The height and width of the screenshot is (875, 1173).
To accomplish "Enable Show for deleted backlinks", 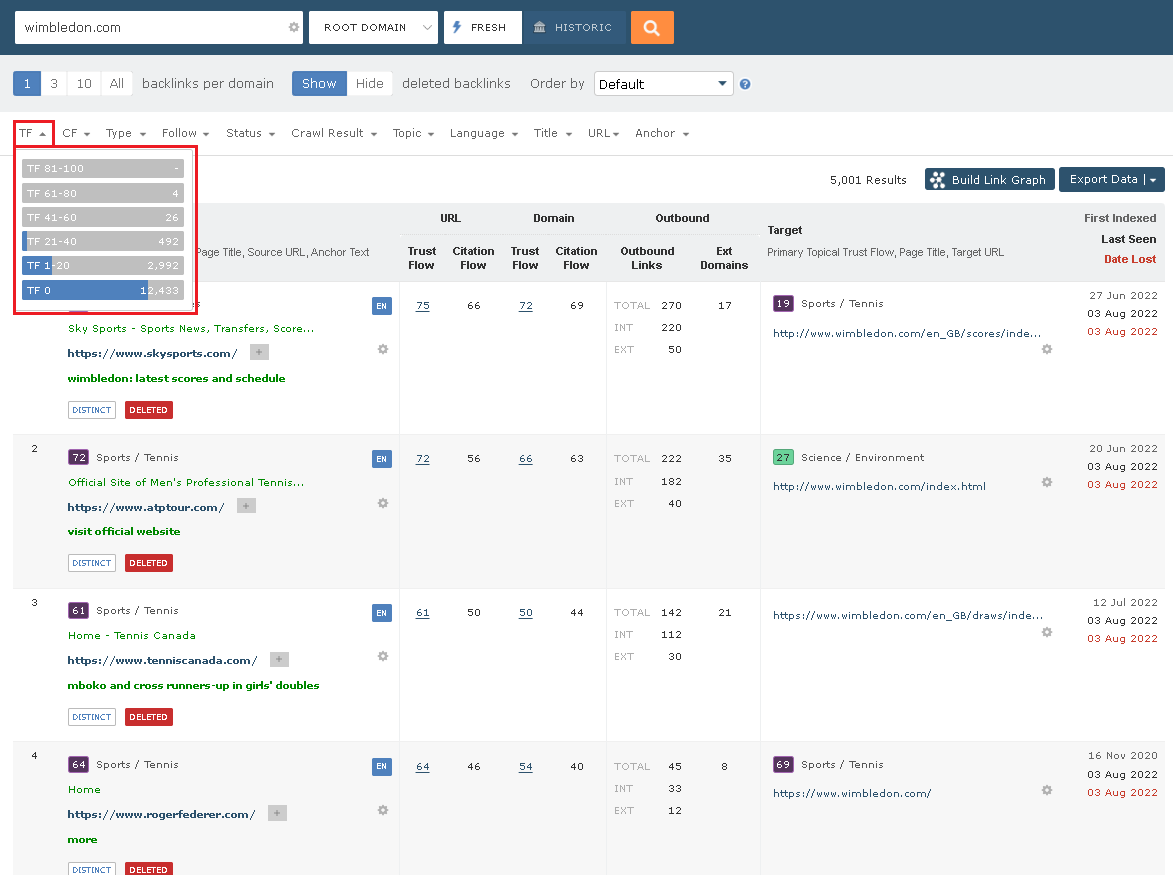I will coord(318,84).
